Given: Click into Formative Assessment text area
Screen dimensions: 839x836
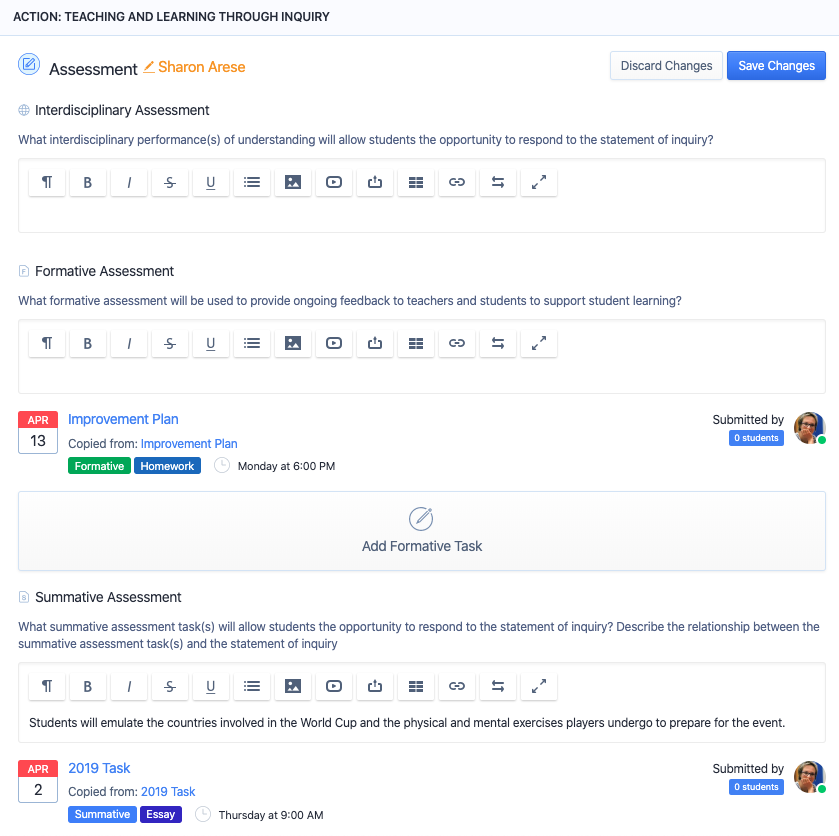Looking at the screenshot, I should tap(422, 377).
